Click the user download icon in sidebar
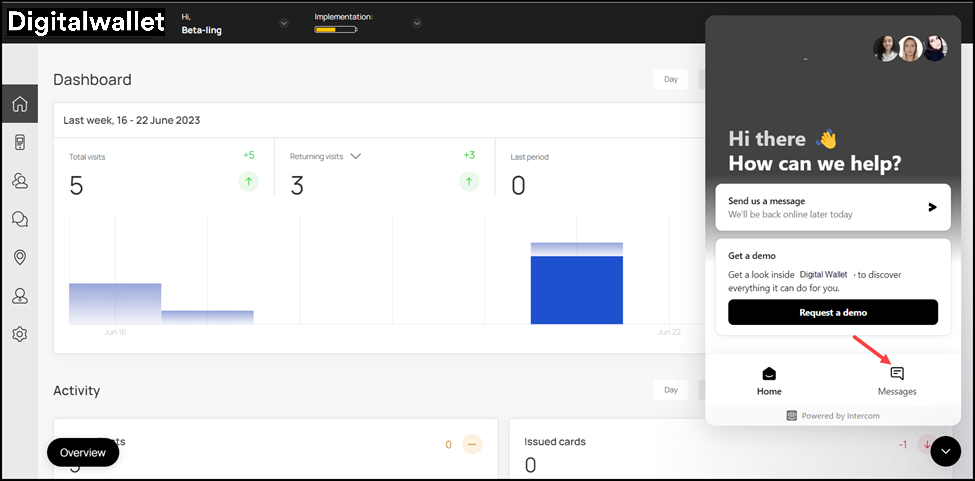 pos(19,296)
